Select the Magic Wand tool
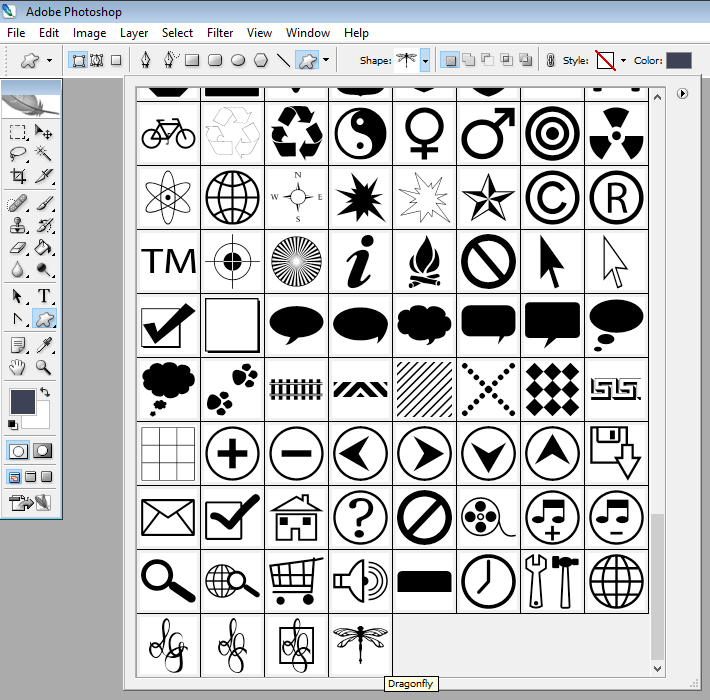Image resolution: width=710 pixels, height=700 pixels. point(43,154)
